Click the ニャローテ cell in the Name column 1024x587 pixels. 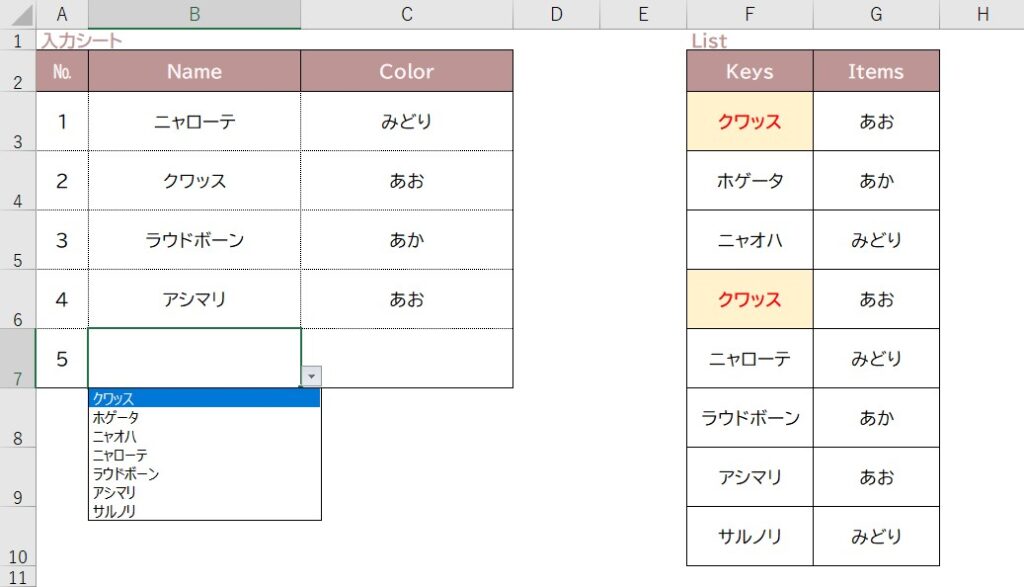tap(193, 120)
